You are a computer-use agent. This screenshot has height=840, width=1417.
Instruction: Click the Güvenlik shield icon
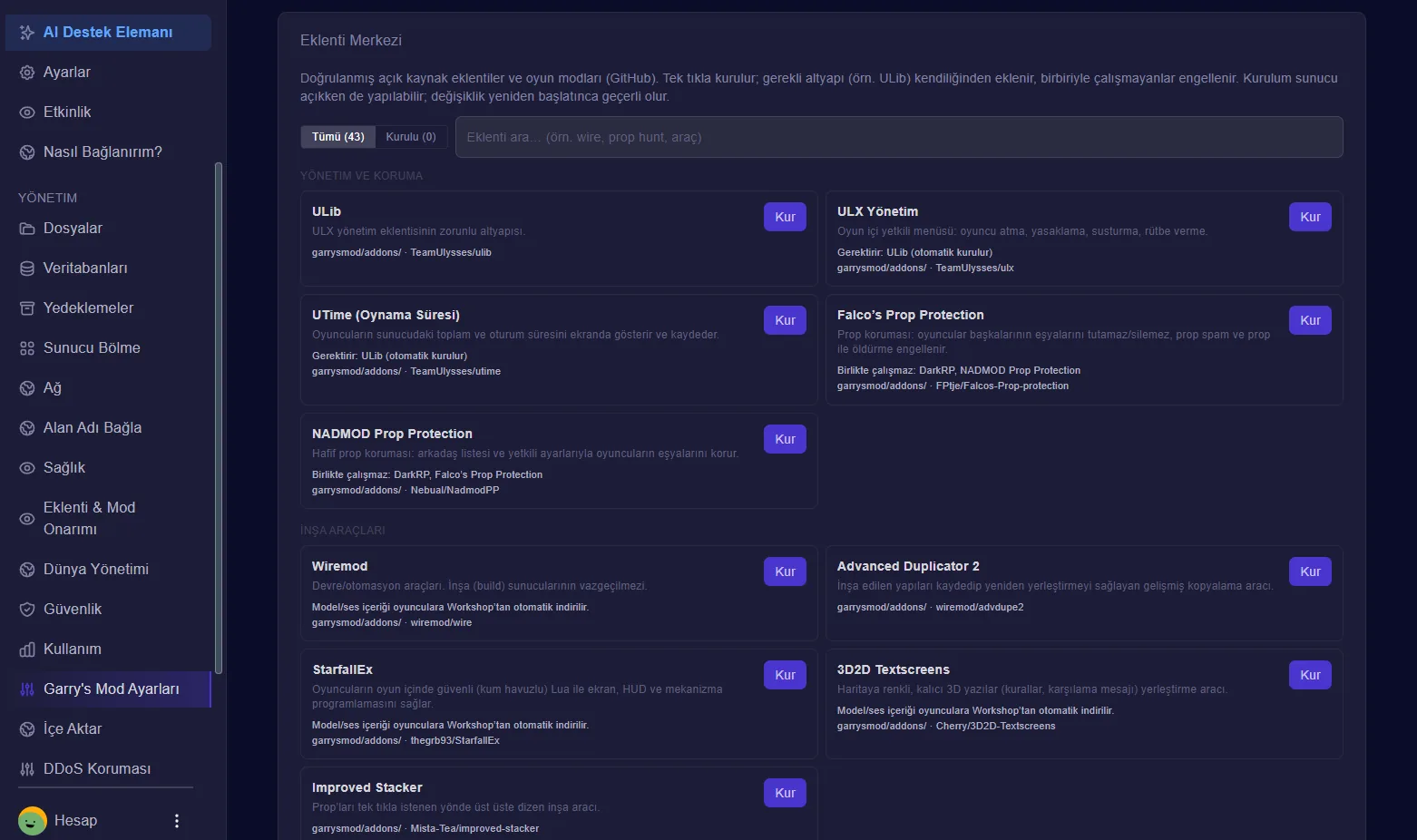[x=27, y=610]
